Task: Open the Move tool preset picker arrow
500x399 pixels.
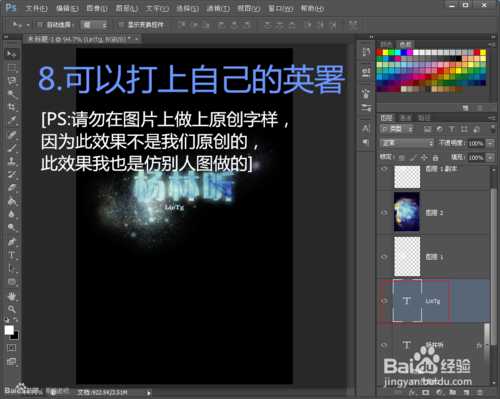Action: tap(28, 25)
